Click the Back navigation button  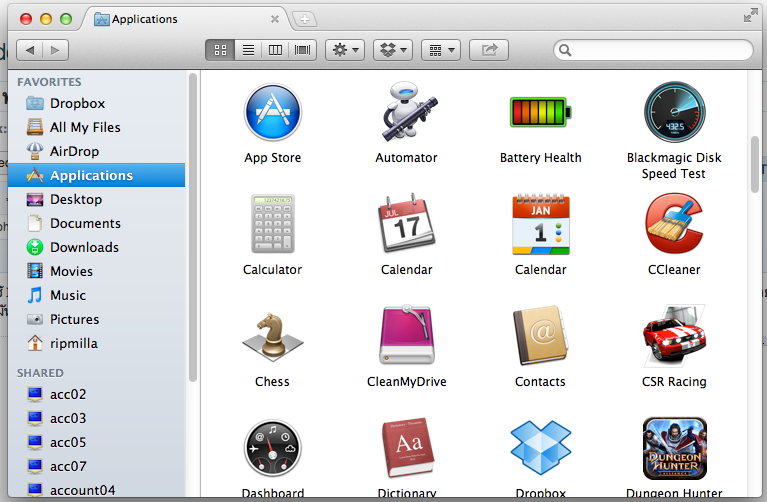click(30, 50)
